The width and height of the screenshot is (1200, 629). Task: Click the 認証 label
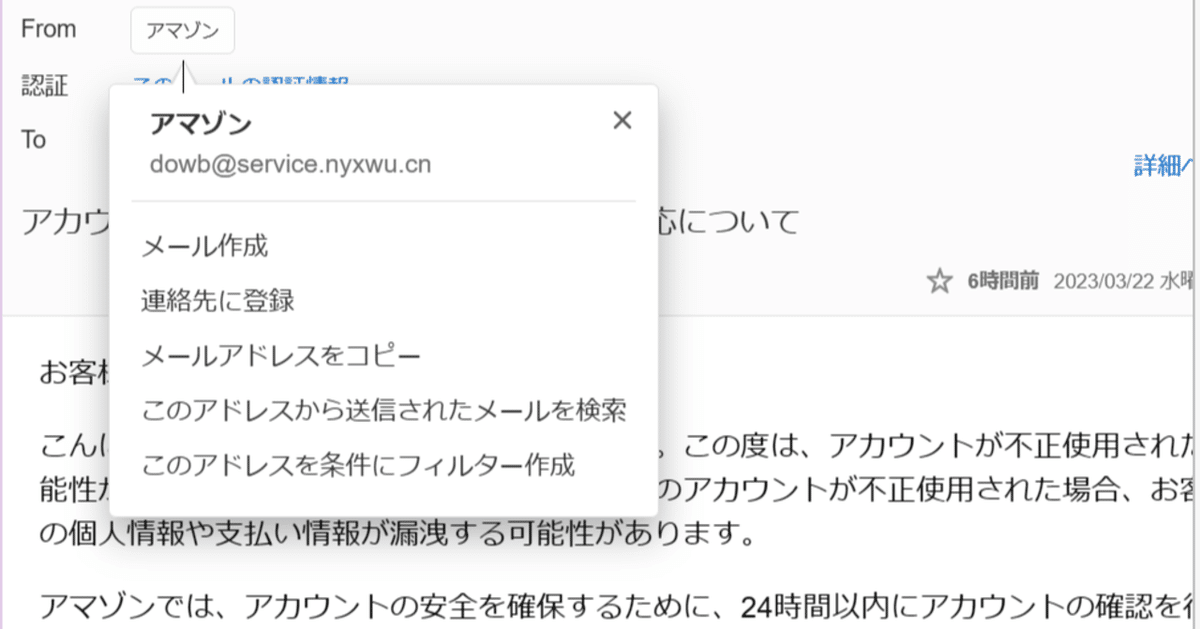pyautogui.click(x=45, y=86)
